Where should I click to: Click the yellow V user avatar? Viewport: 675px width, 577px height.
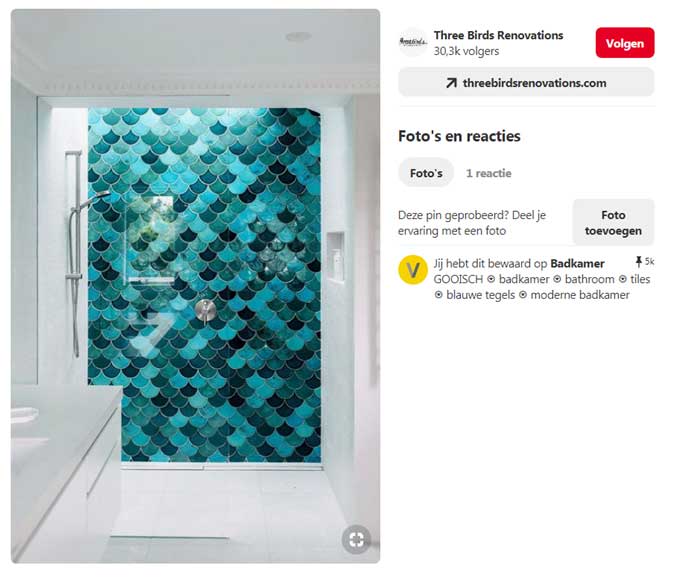point(413,270)
